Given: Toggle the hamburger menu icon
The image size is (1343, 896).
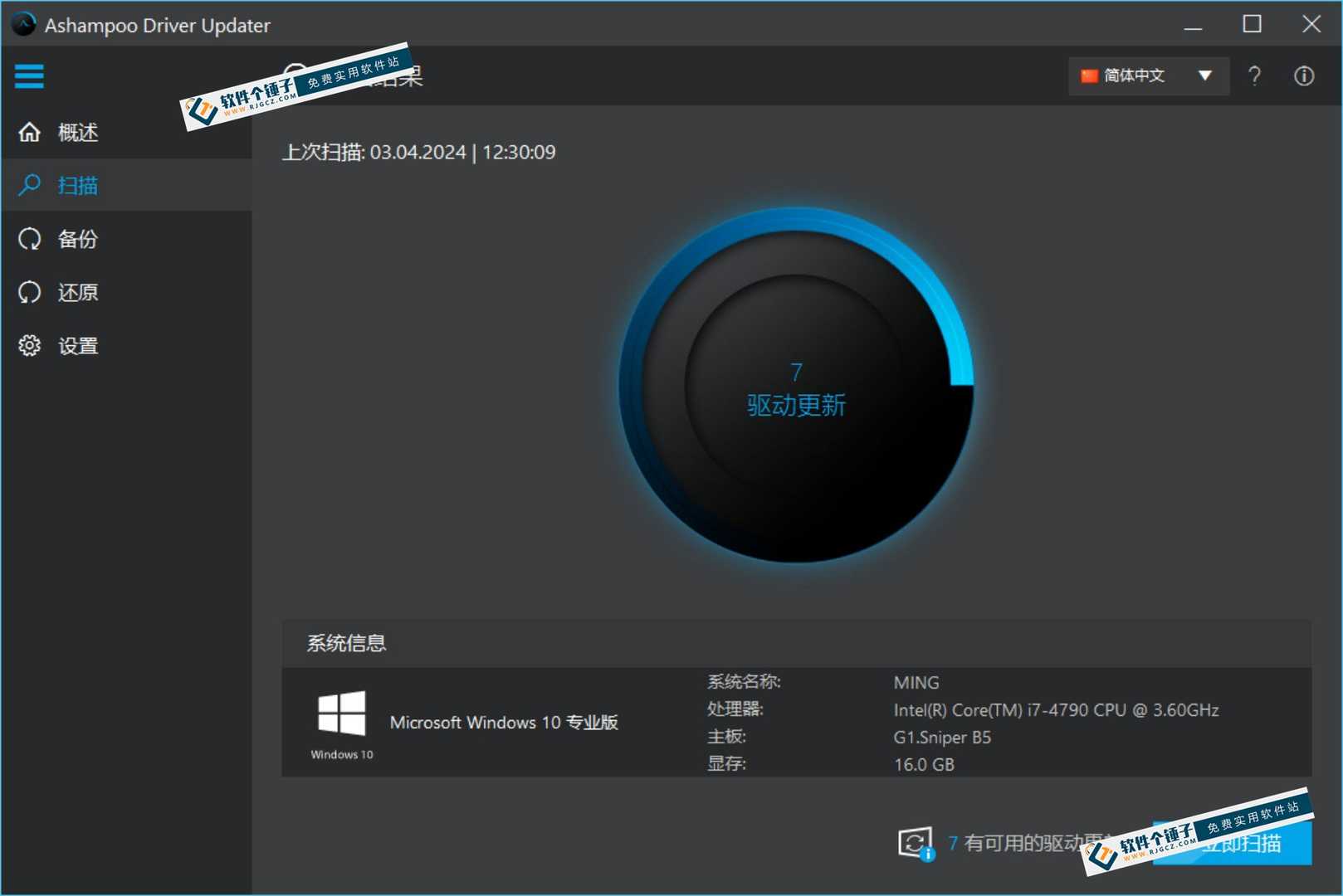Looking at the screenshot, I should point(29,75).
